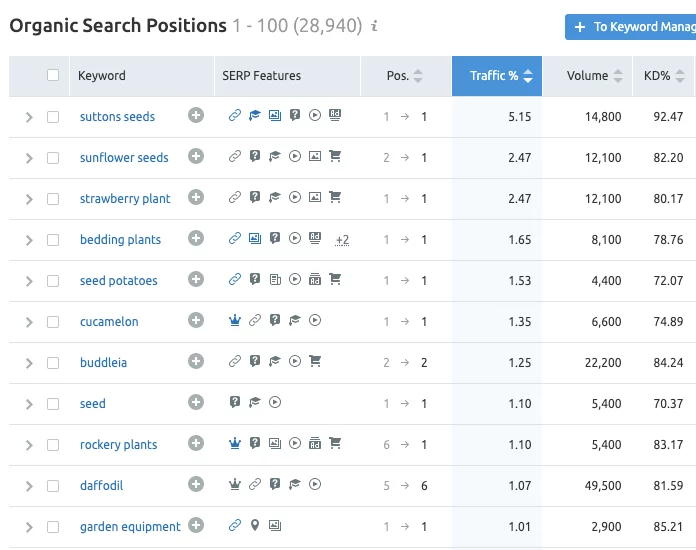Screen dimensions: 696x550
Task: Sort table by Traffic % column
Action: (x=497, y=75)
